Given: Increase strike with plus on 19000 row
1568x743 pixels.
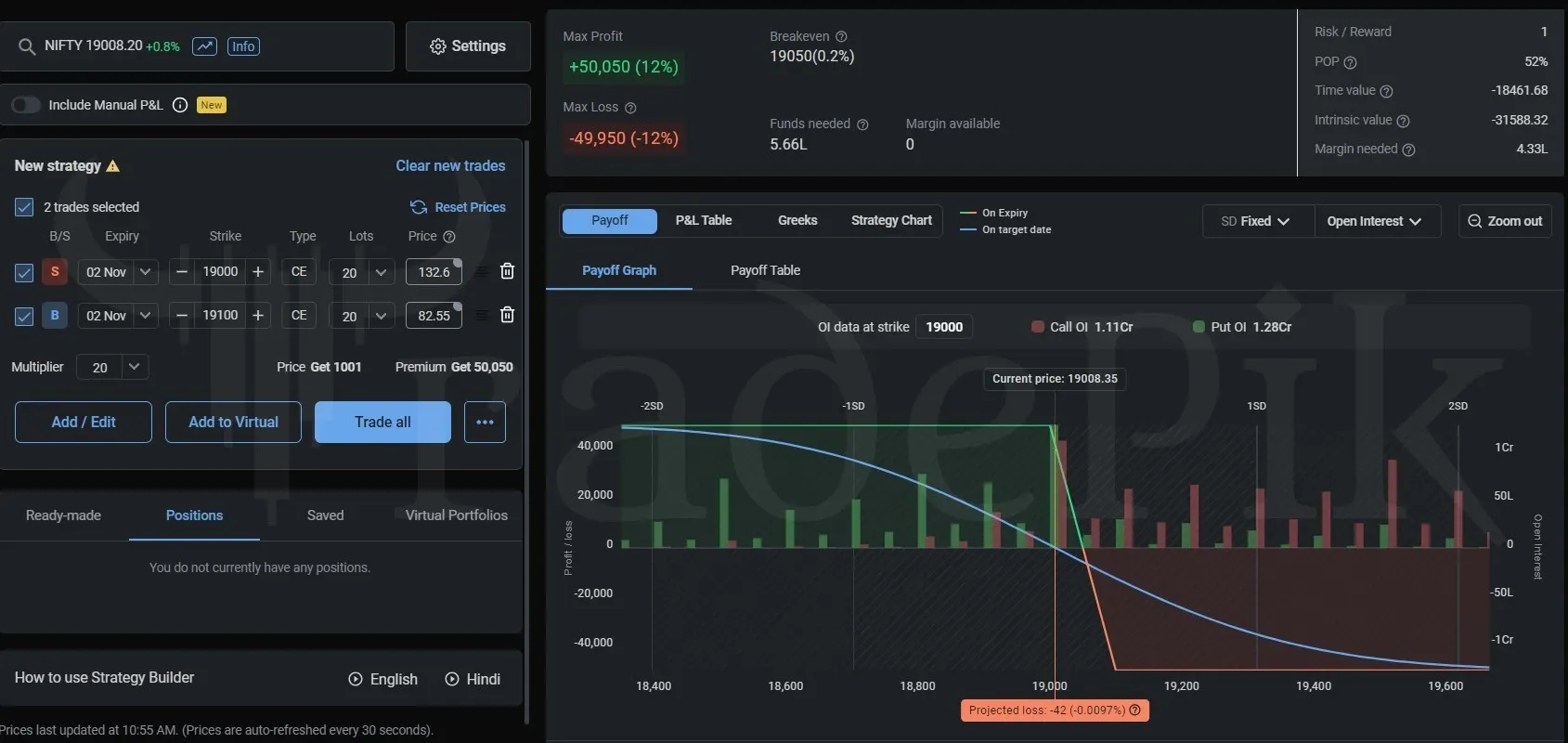Looking at the screenshot, I should coord(258,272).
